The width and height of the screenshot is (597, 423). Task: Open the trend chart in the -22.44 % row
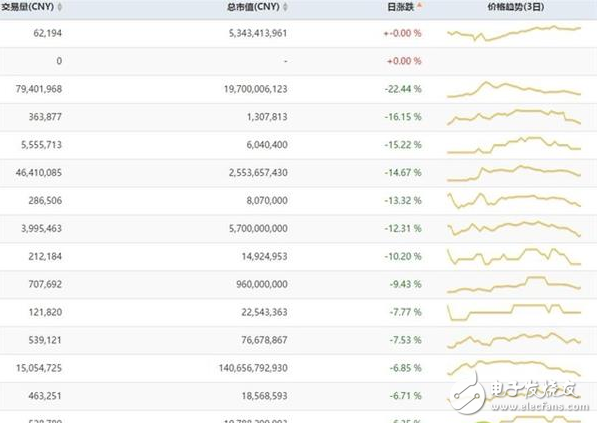(514, 89)
